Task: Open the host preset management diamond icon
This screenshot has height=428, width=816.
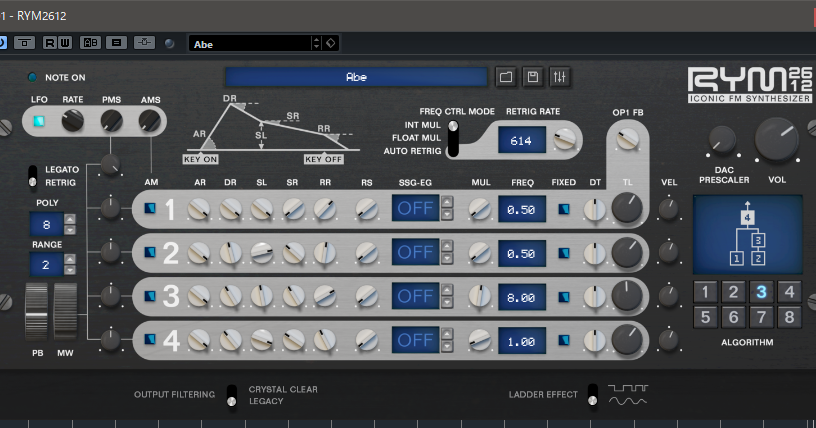Action: (331, 43)
